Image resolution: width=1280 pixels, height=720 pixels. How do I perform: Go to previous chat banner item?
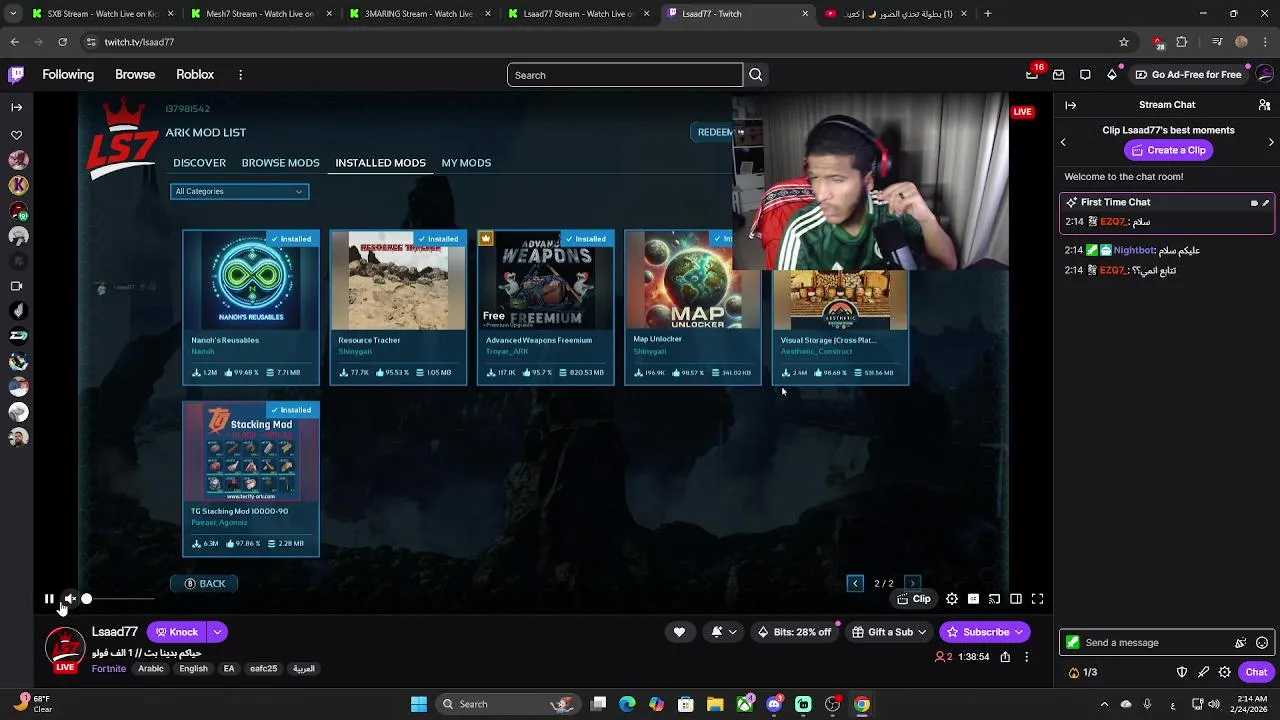1063,142
